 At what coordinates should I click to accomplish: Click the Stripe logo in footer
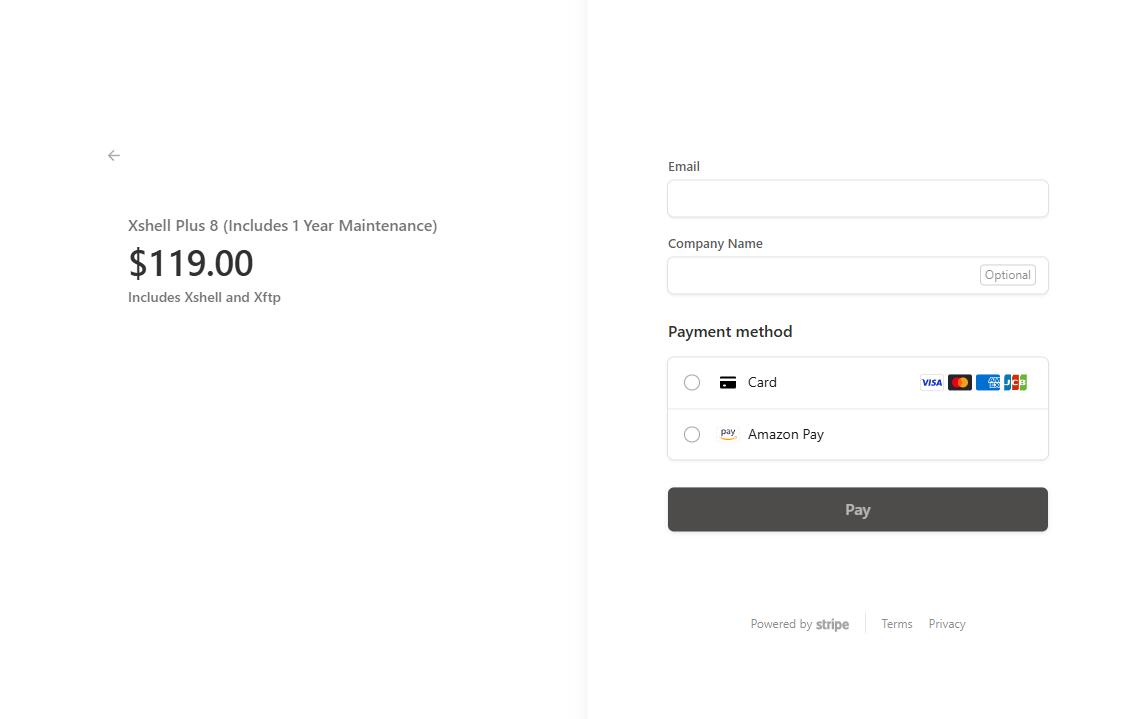coord(832,624)
